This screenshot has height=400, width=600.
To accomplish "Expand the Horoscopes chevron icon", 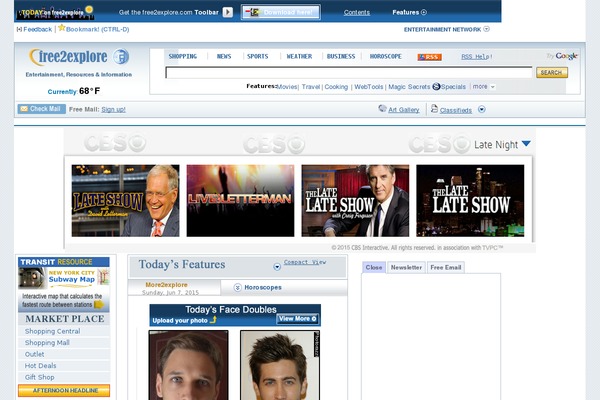I will point(238,287).
